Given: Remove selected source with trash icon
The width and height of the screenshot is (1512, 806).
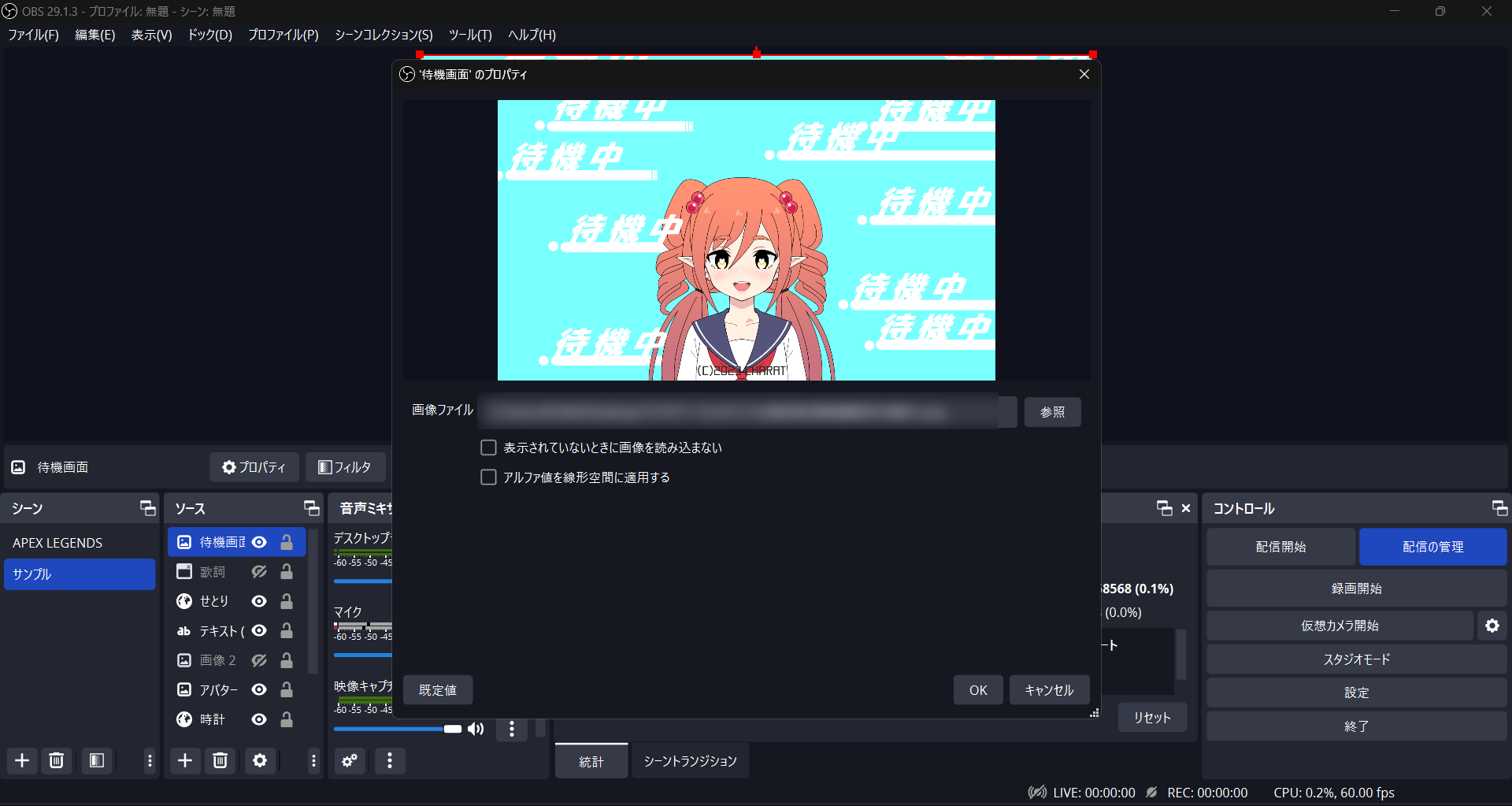Looking at the screenshot, I should click(220, 760).
